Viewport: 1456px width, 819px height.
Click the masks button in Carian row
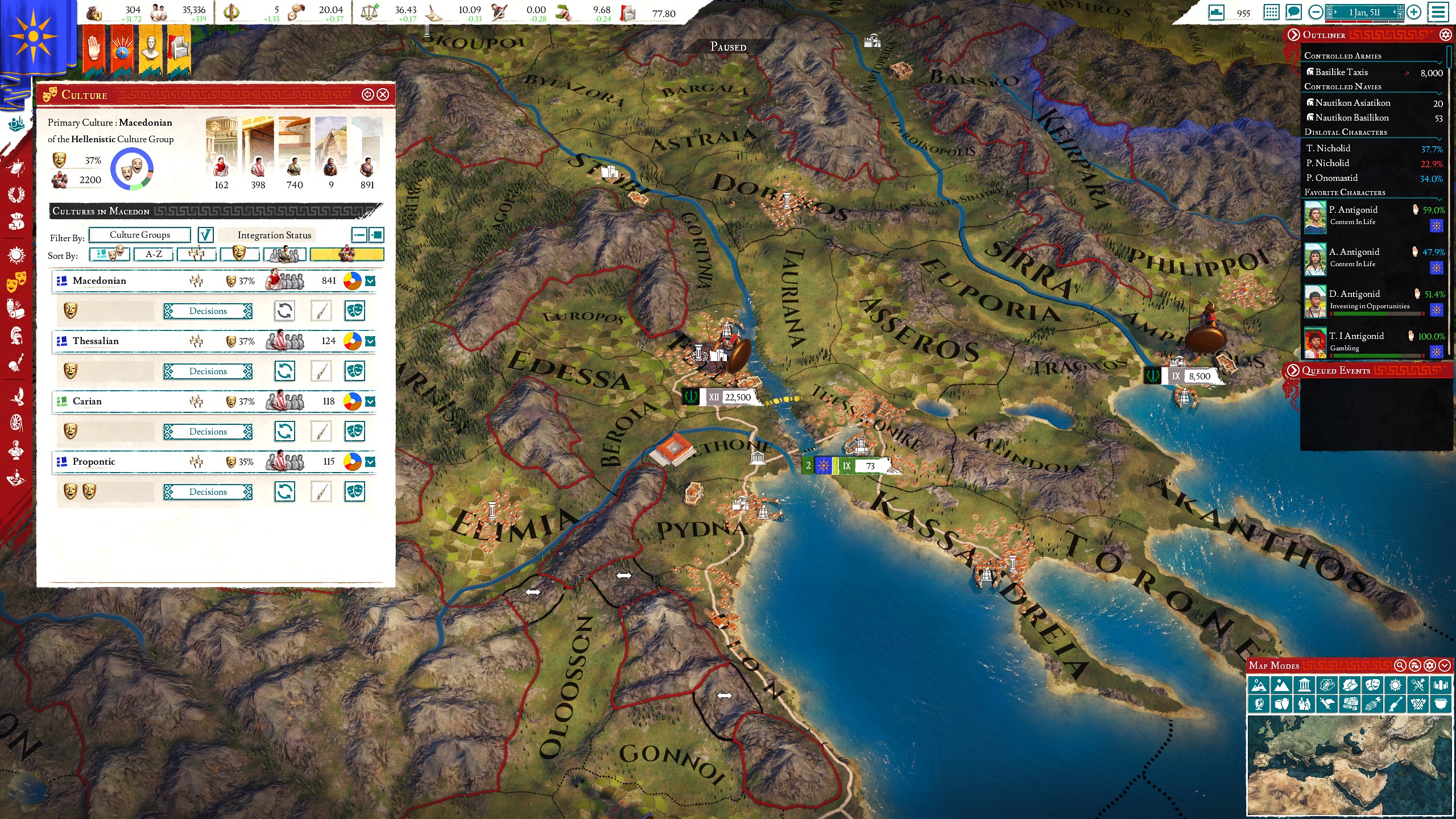coord(355,431)
